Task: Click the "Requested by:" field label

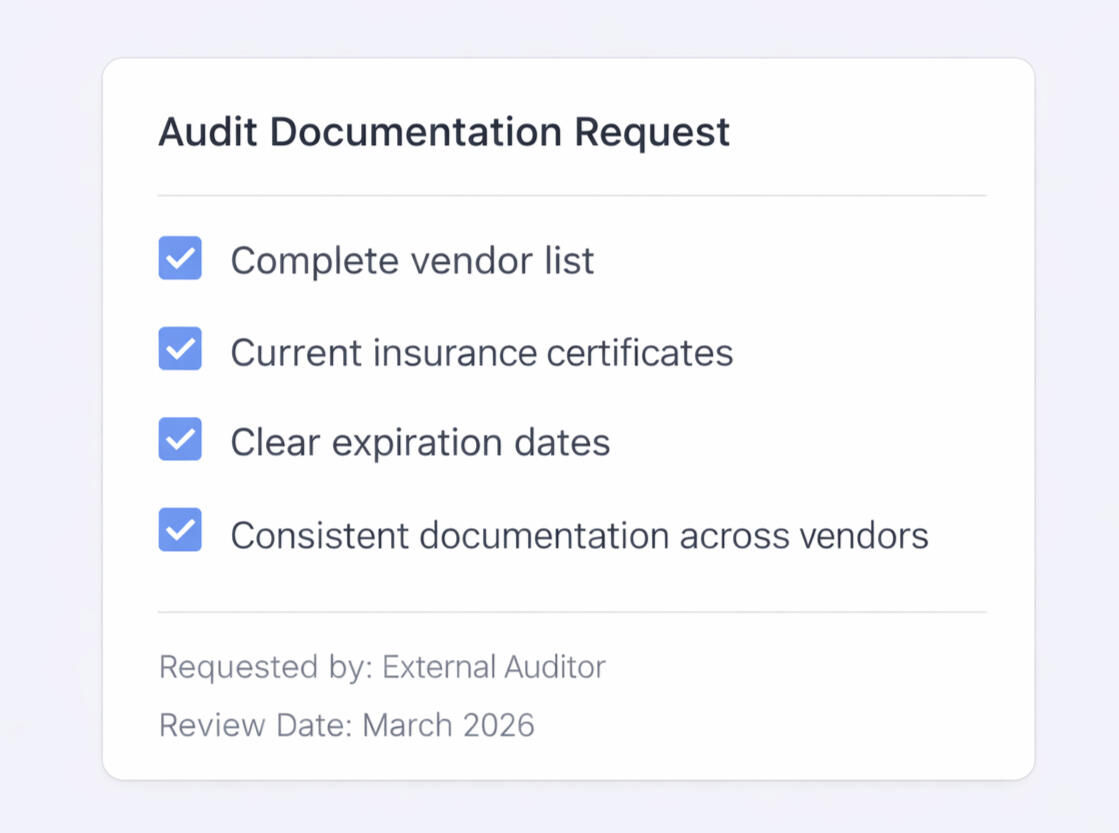Action: click(x=266, y=667)
